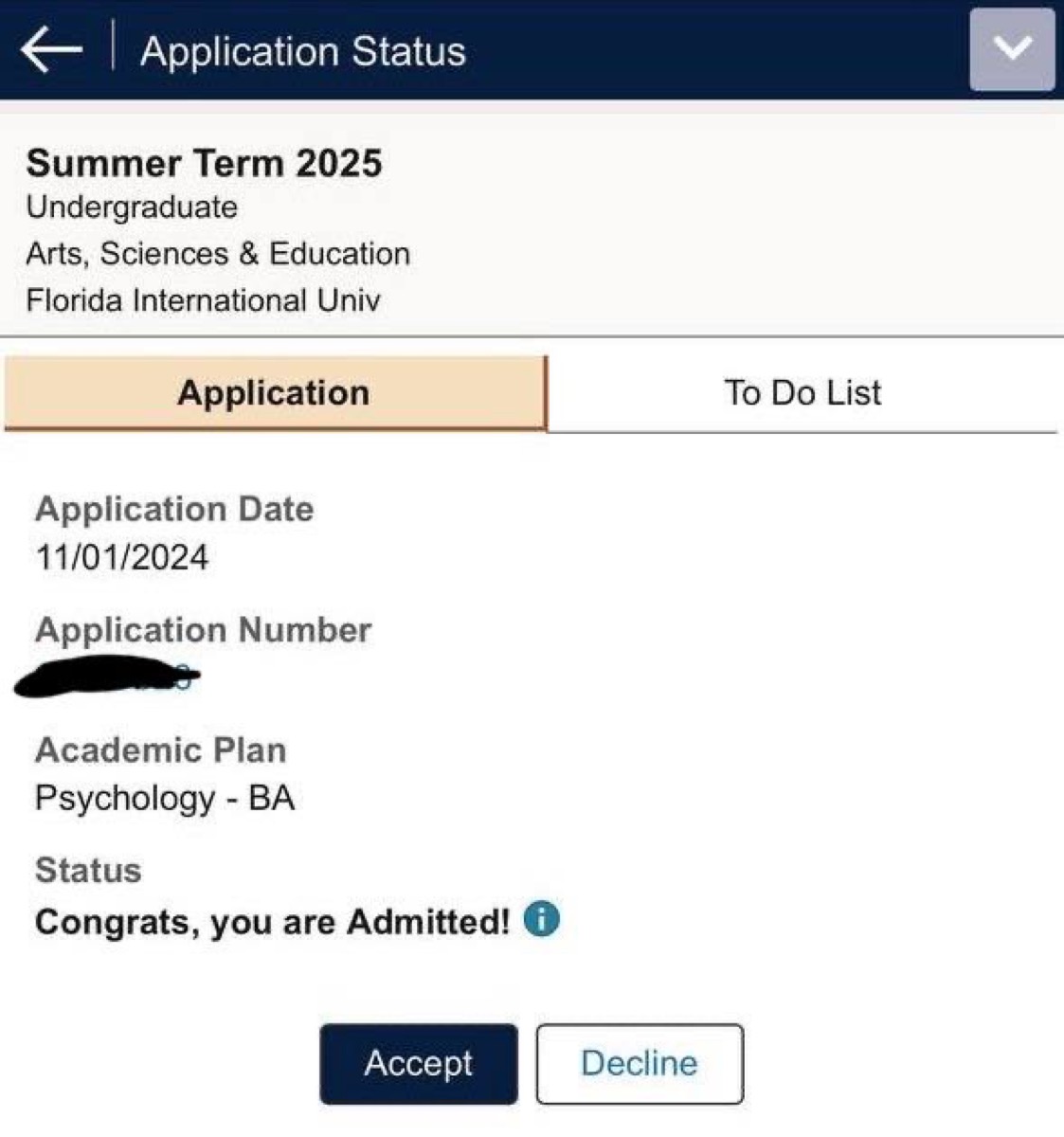Select the Summer Term 2025 heading
This screenshot has height=1137, width=1064.
(205, 163)
